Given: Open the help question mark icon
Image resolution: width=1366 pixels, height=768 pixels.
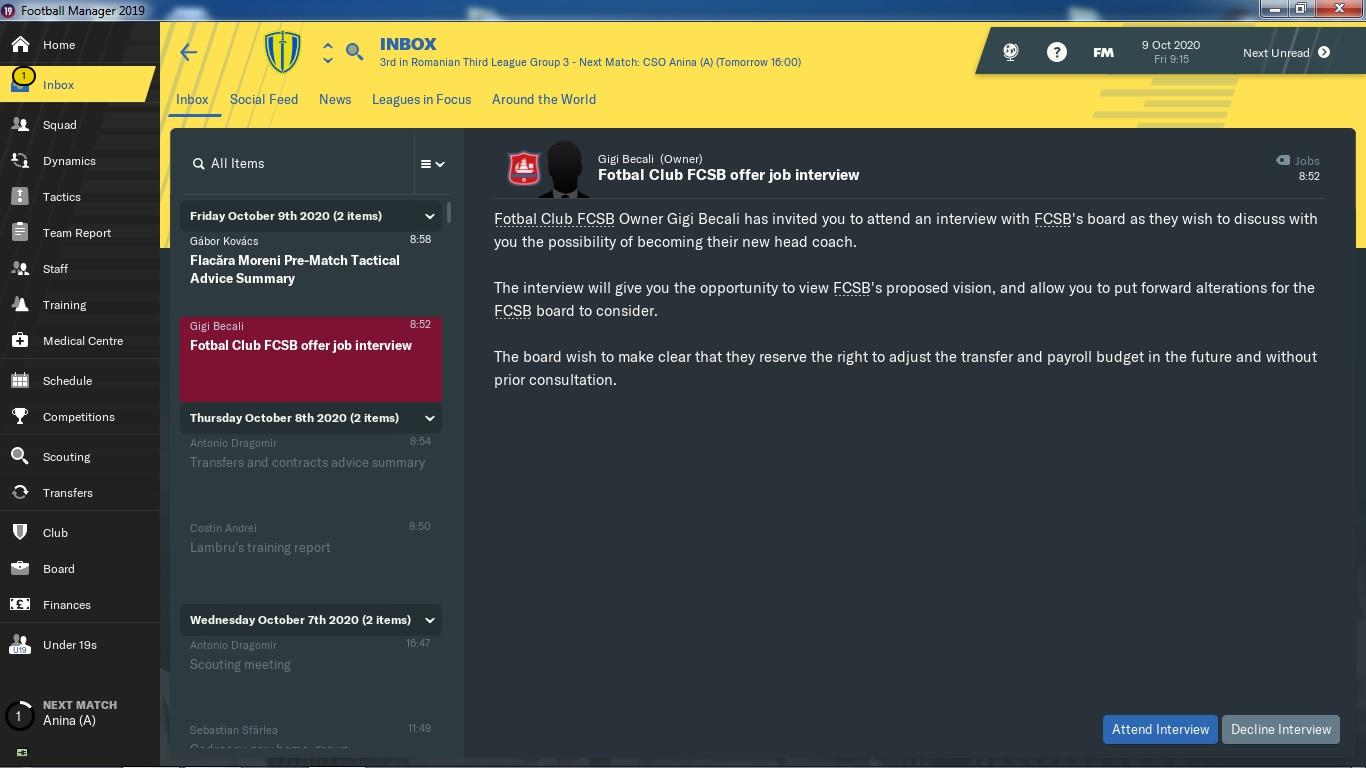Looking at the screenshot, I should pos(1056,52).
